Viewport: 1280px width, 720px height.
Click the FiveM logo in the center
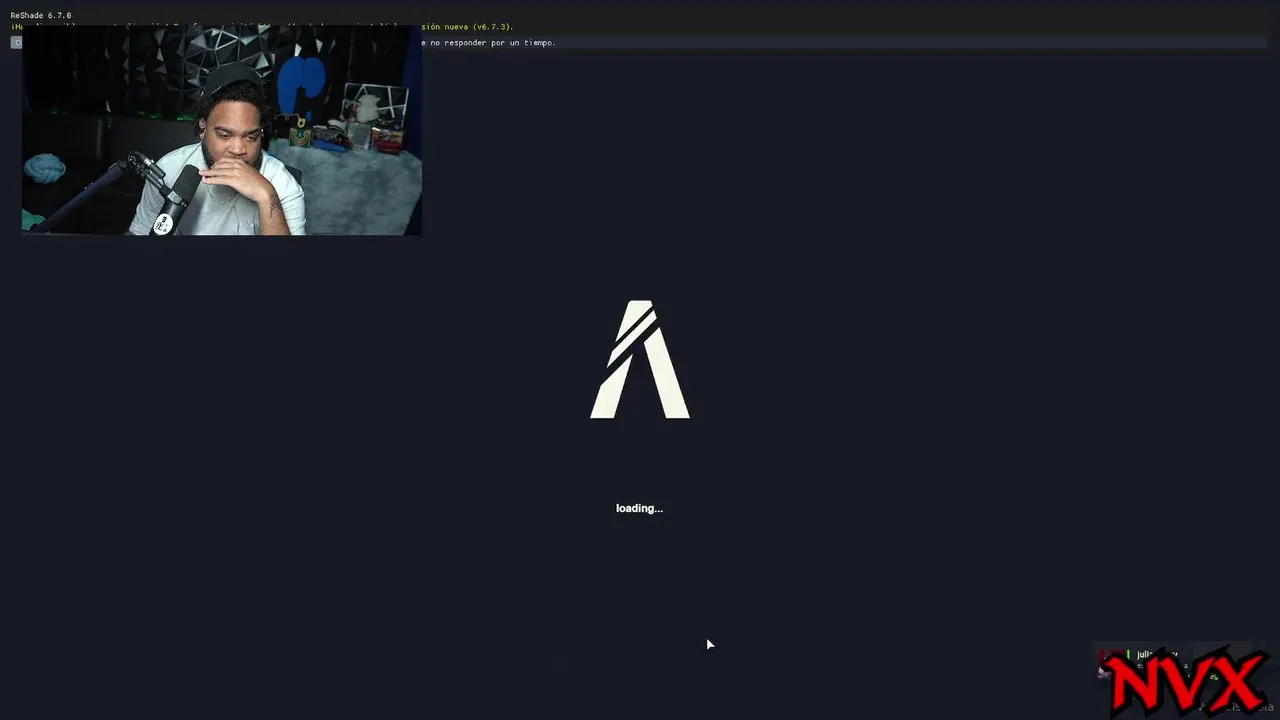tap(640, 359)
